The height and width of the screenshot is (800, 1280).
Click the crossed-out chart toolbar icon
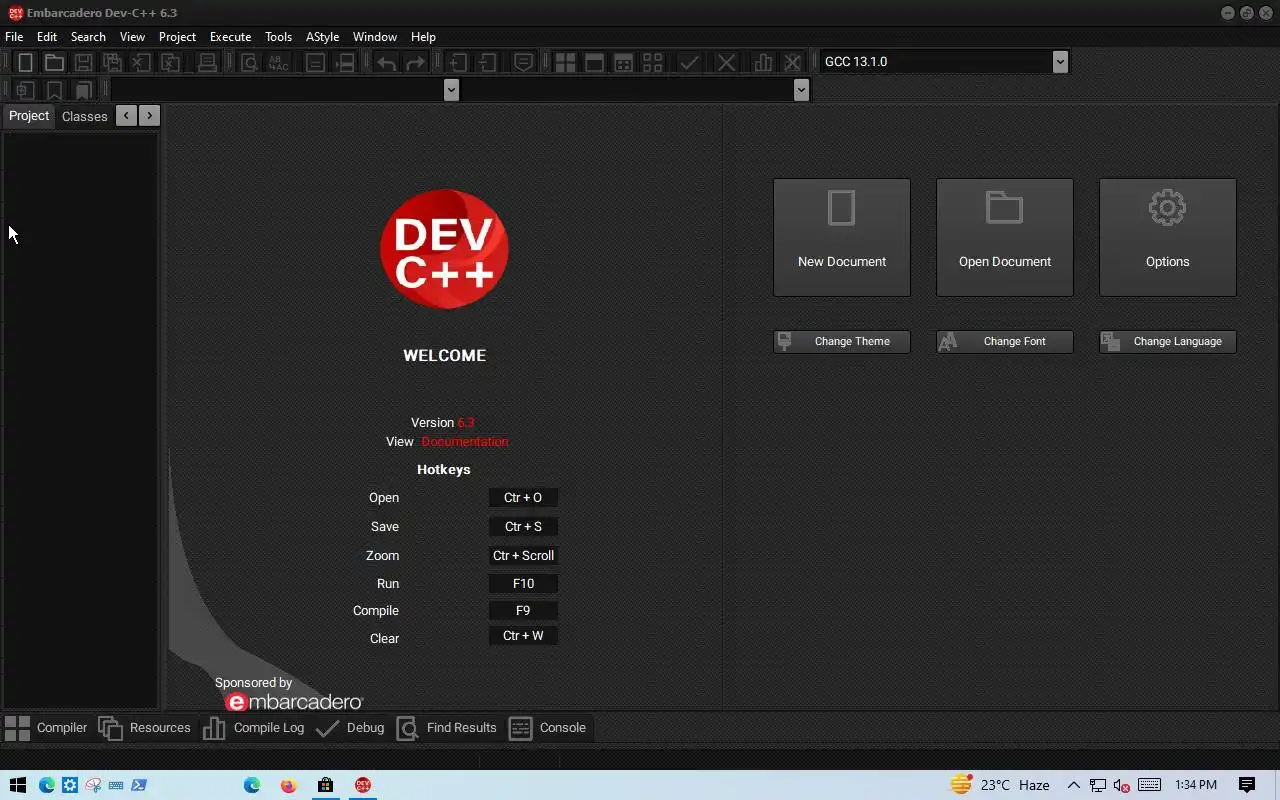792,62
